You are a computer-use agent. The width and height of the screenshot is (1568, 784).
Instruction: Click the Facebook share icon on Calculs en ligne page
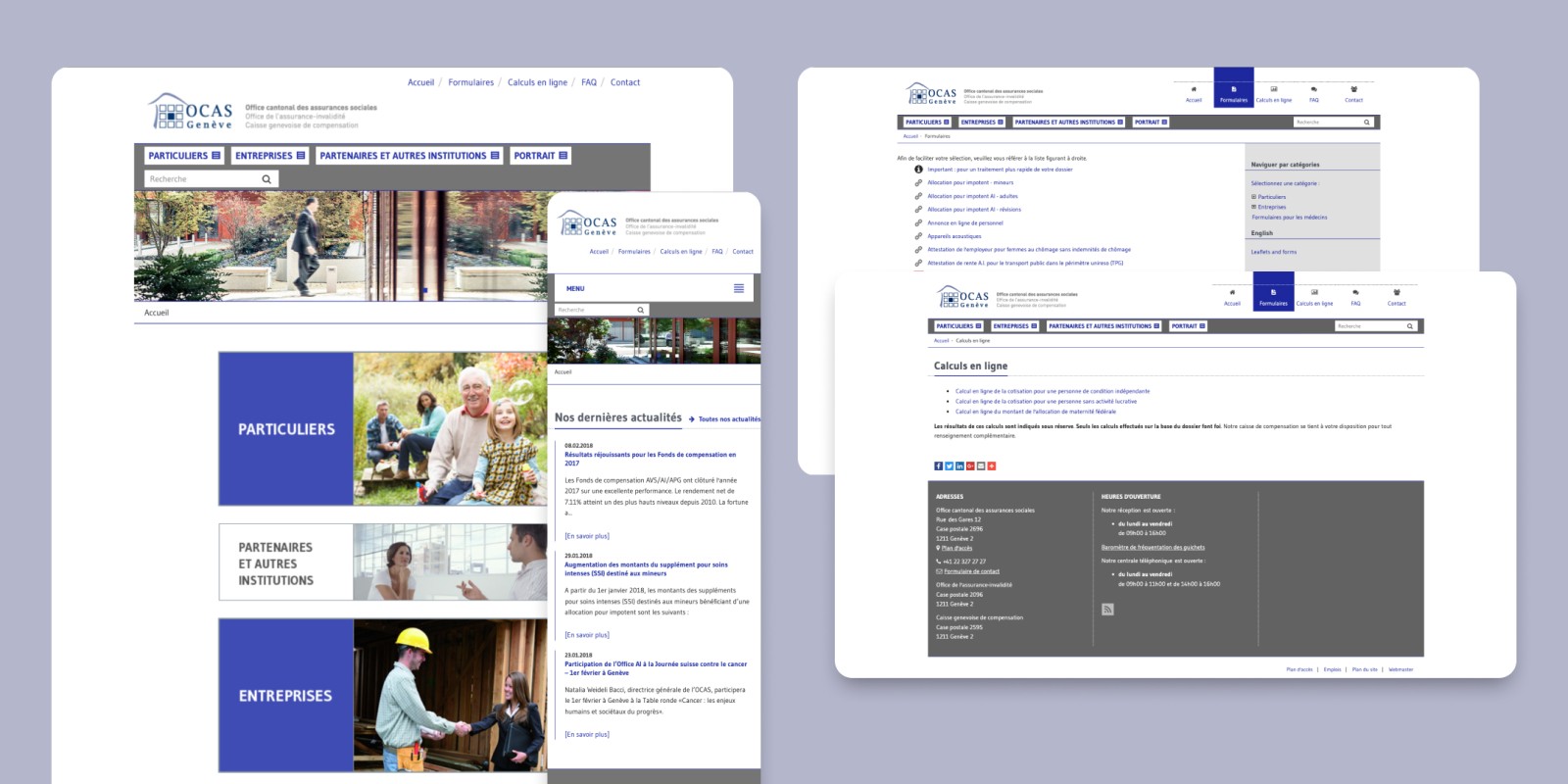pyautogui.click(x=938, y=466)
